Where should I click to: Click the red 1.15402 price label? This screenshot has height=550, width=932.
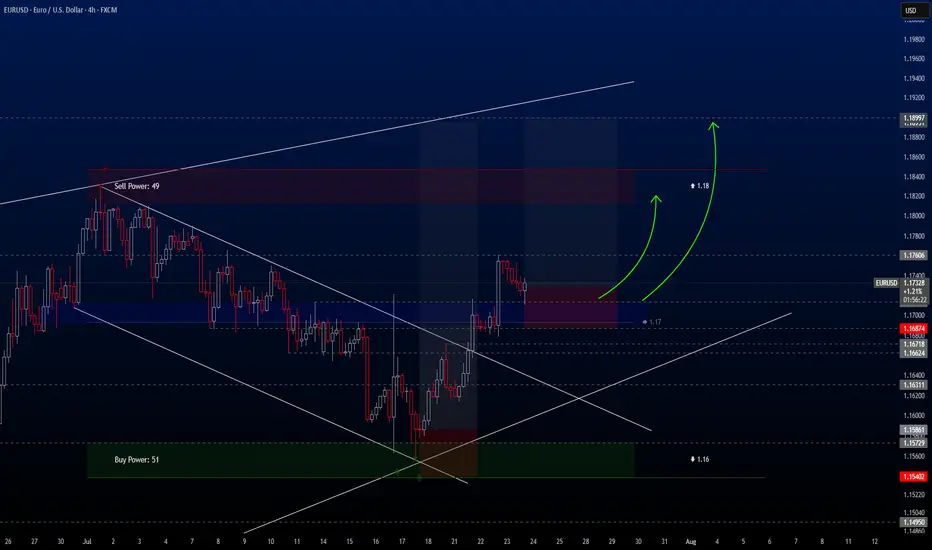(x=914, y=476)
